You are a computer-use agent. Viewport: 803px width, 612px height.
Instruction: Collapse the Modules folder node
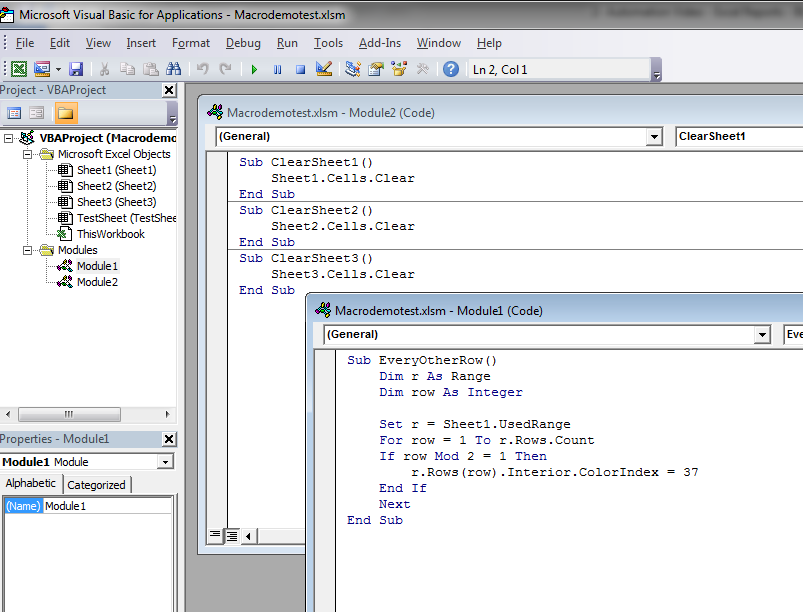(x=27, y=250)
